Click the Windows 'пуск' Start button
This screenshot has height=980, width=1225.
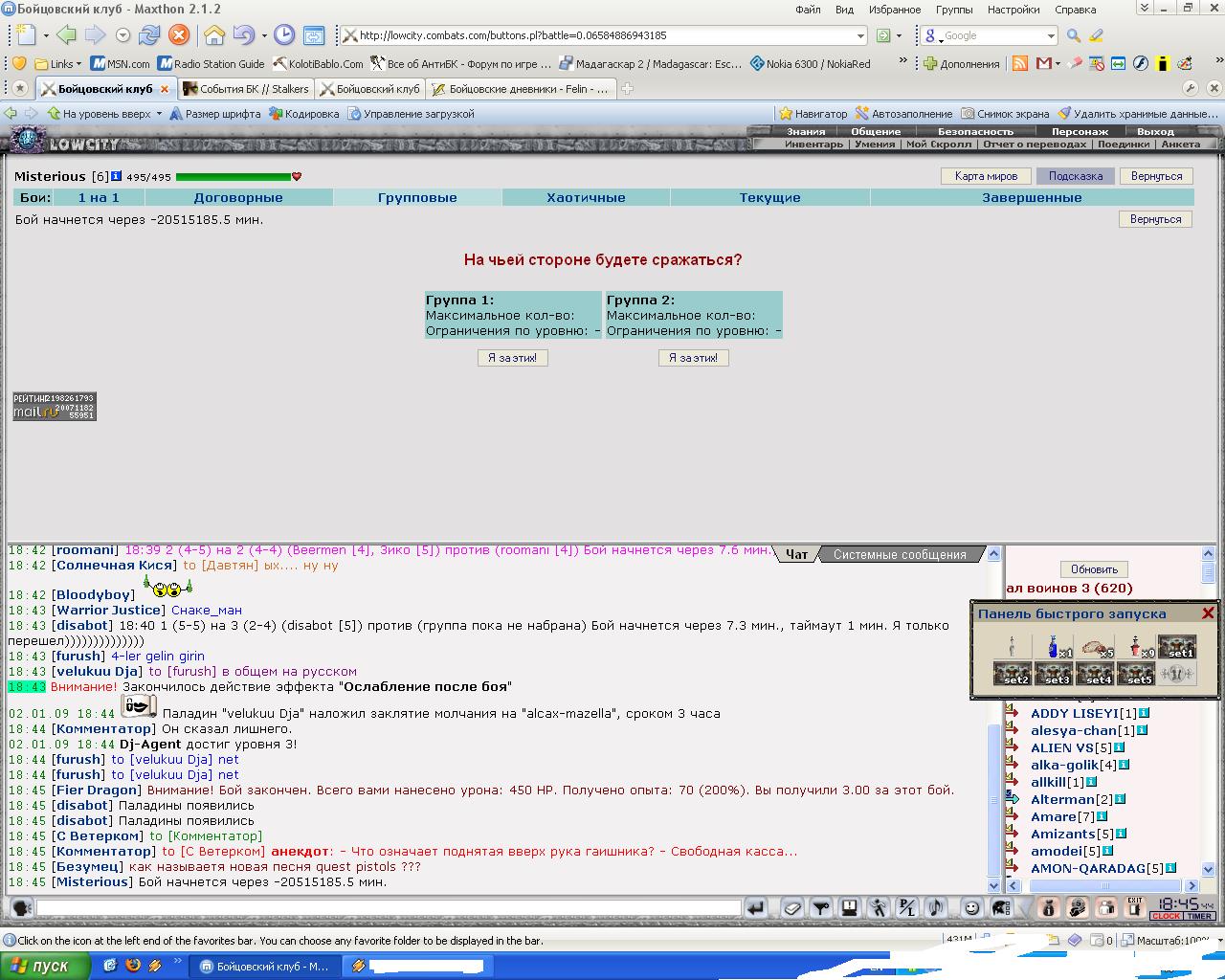point(45,966)
